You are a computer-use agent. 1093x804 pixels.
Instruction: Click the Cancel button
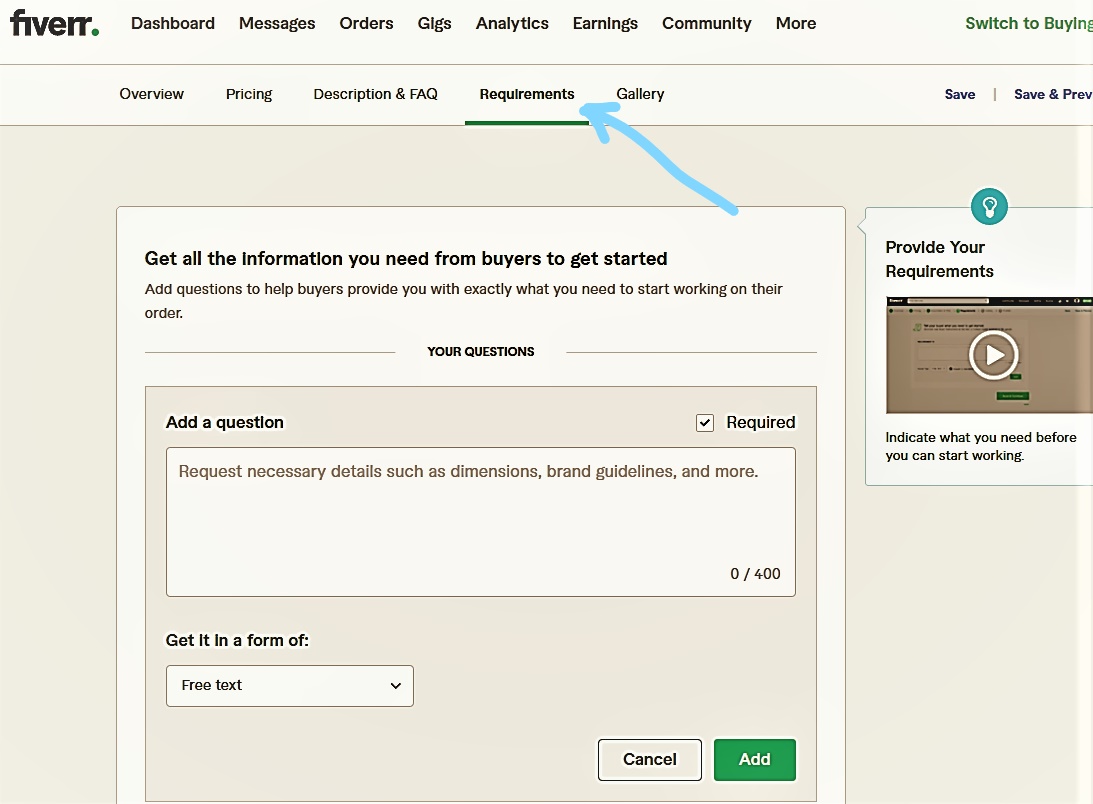coord(650,759)
